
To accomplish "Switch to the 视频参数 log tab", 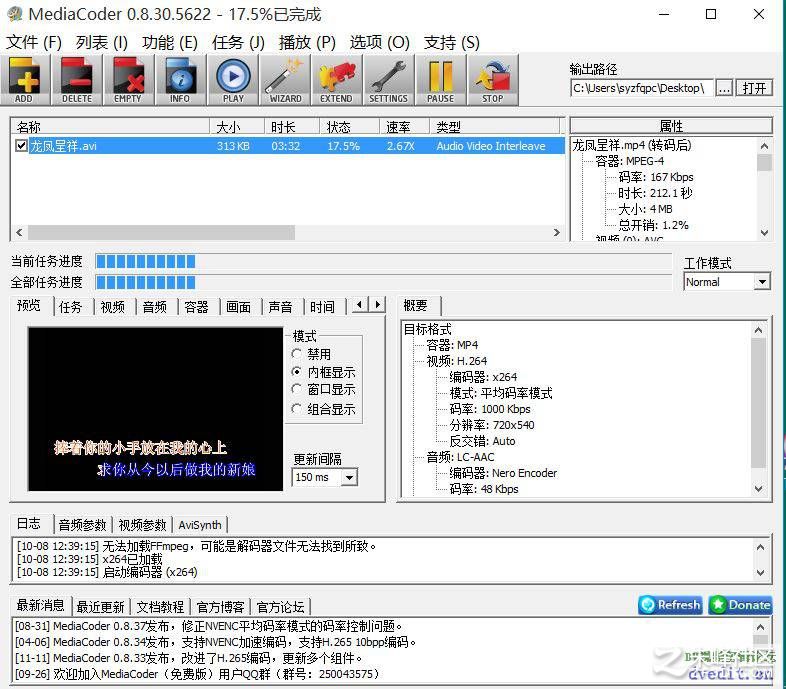I will tap(142, 525).
